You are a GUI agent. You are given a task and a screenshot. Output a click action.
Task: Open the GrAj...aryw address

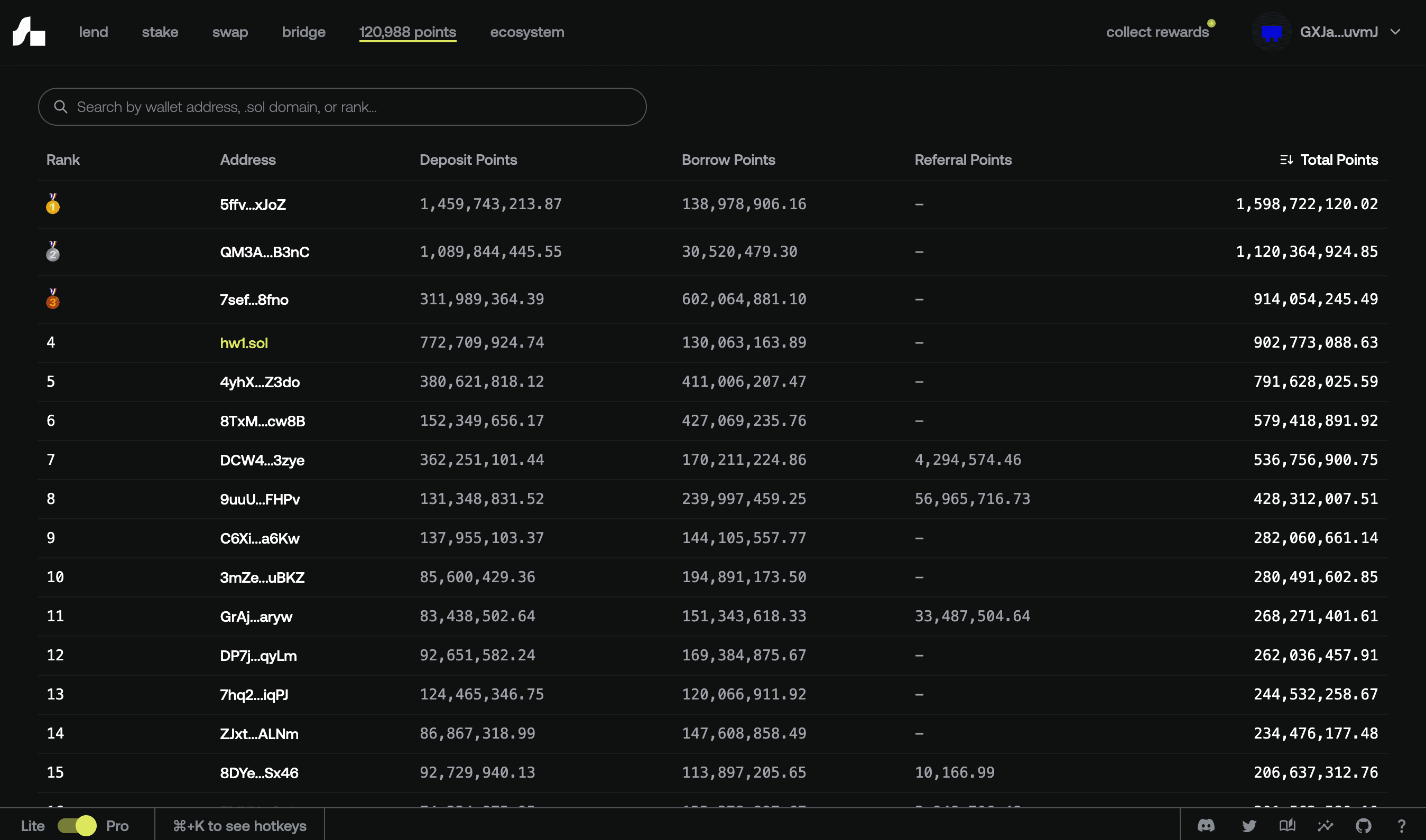(x=256, y=616)
